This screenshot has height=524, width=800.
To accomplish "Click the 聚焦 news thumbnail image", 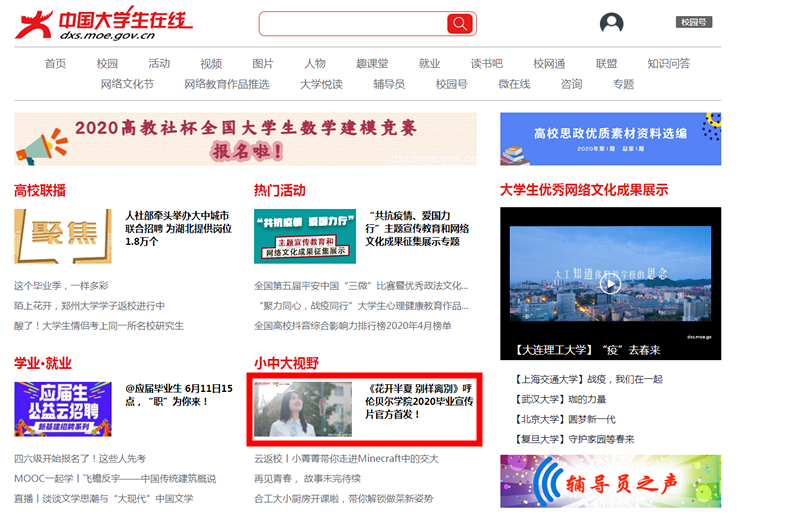I will click(x=62, y=236).
